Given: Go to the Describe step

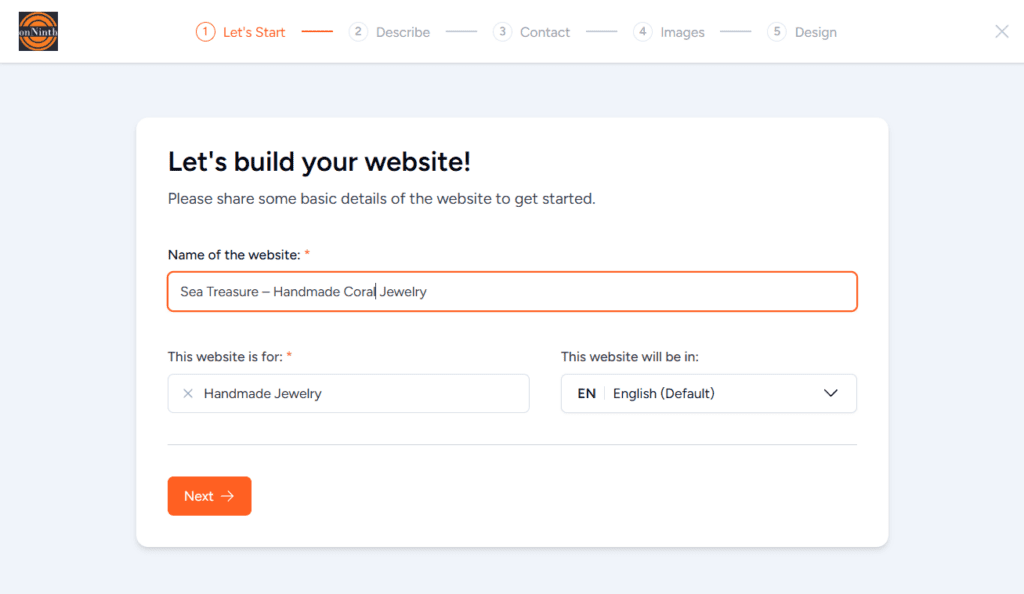Looking at the screenshot, I should (x=402, y=32).
